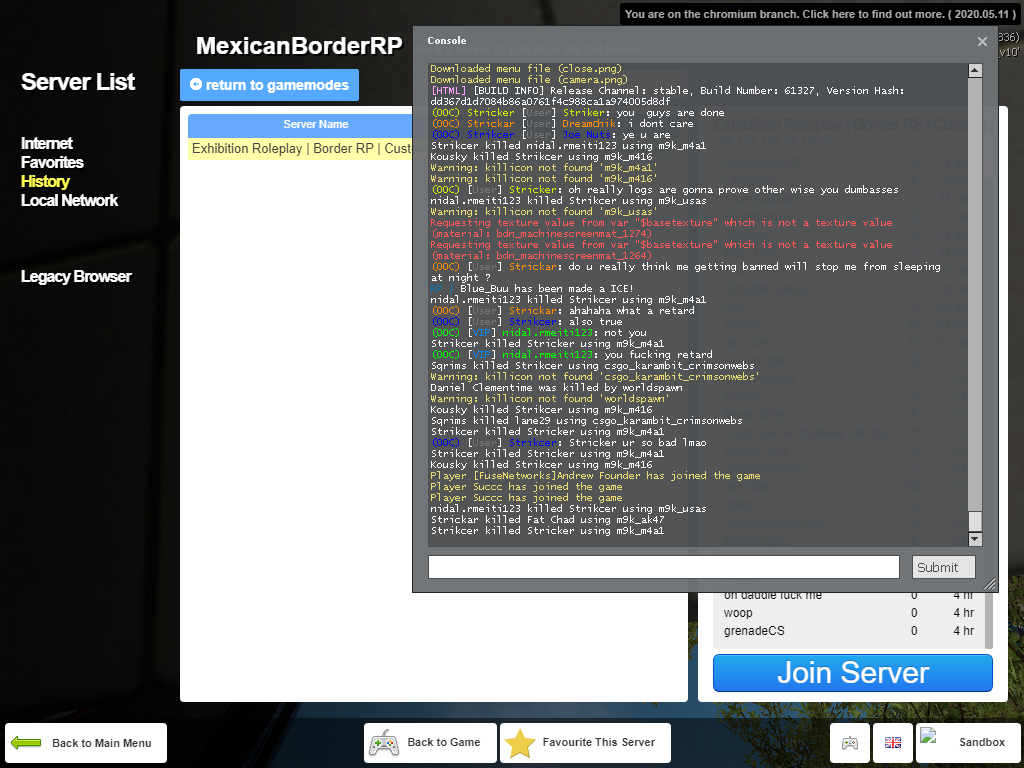Open the Internet server list tab
1024x768 pixels.
(46, 143)
